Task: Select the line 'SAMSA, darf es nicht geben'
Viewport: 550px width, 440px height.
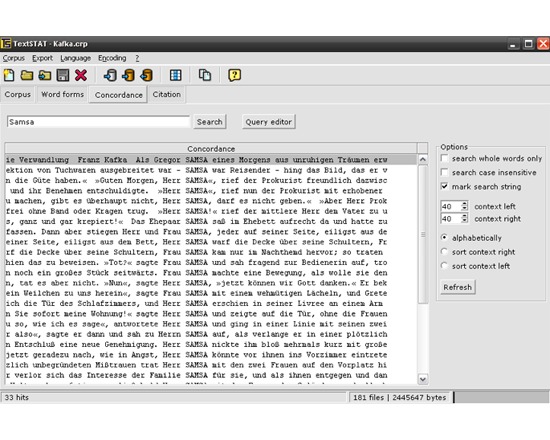Action: [x=211, y=201]
